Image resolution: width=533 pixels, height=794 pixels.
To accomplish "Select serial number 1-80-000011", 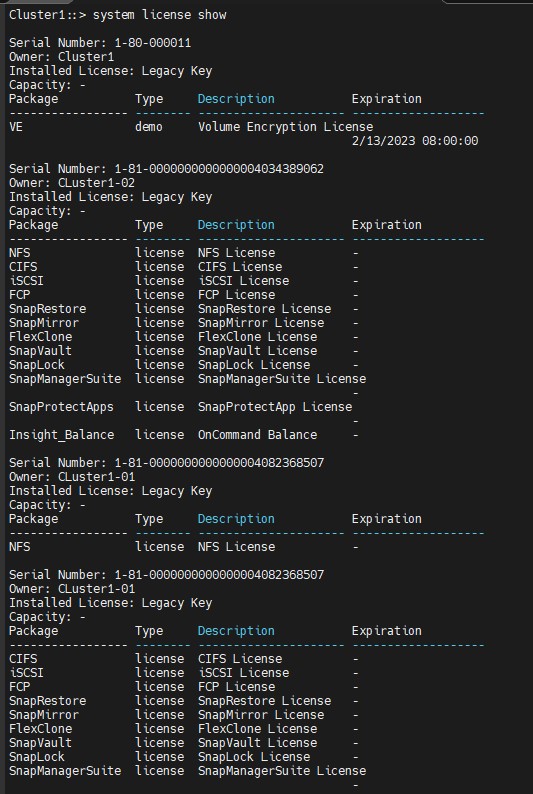I will tap(153, 43).
